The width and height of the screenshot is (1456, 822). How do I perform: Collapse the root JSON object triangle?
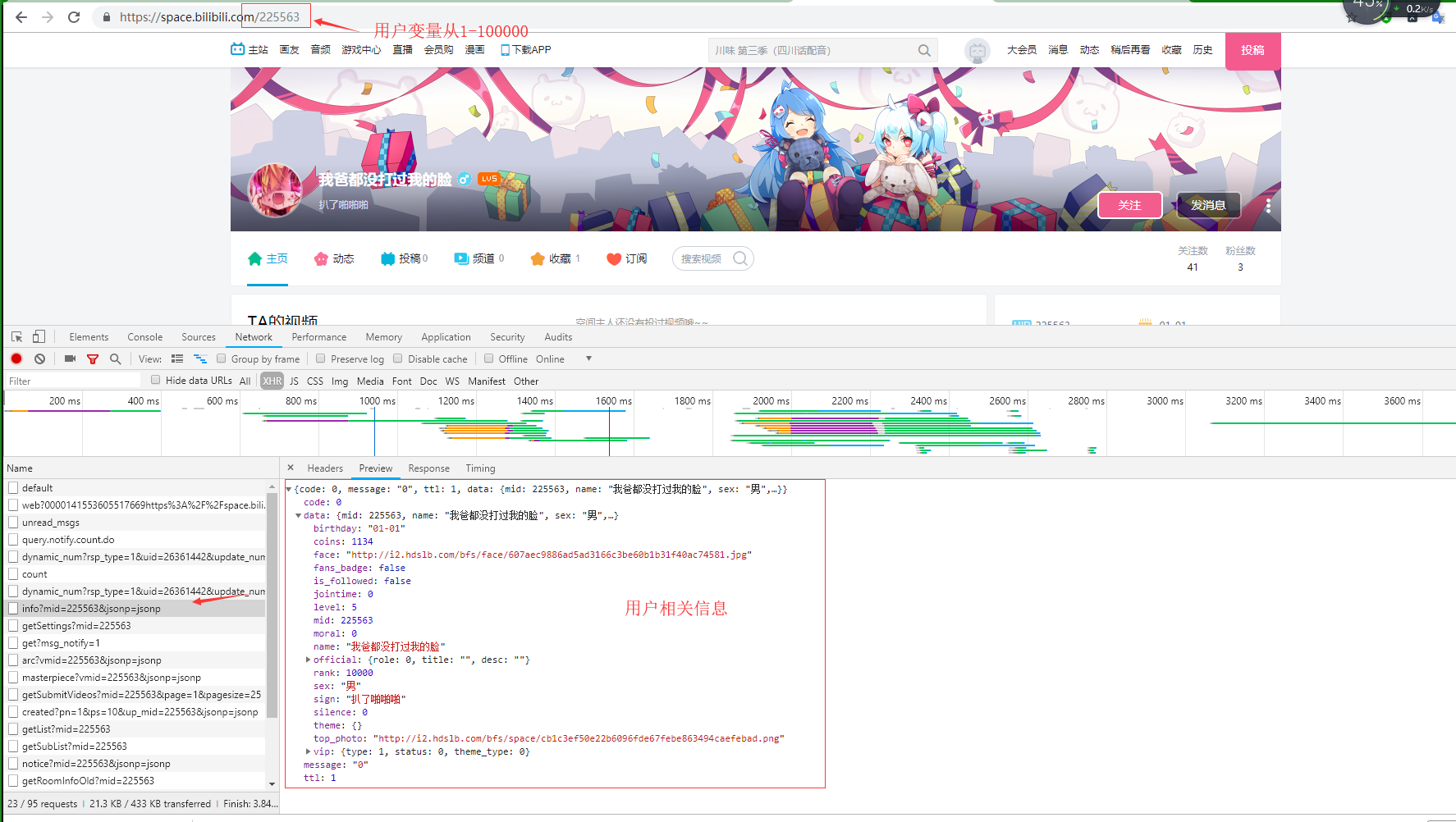point(289,489)
